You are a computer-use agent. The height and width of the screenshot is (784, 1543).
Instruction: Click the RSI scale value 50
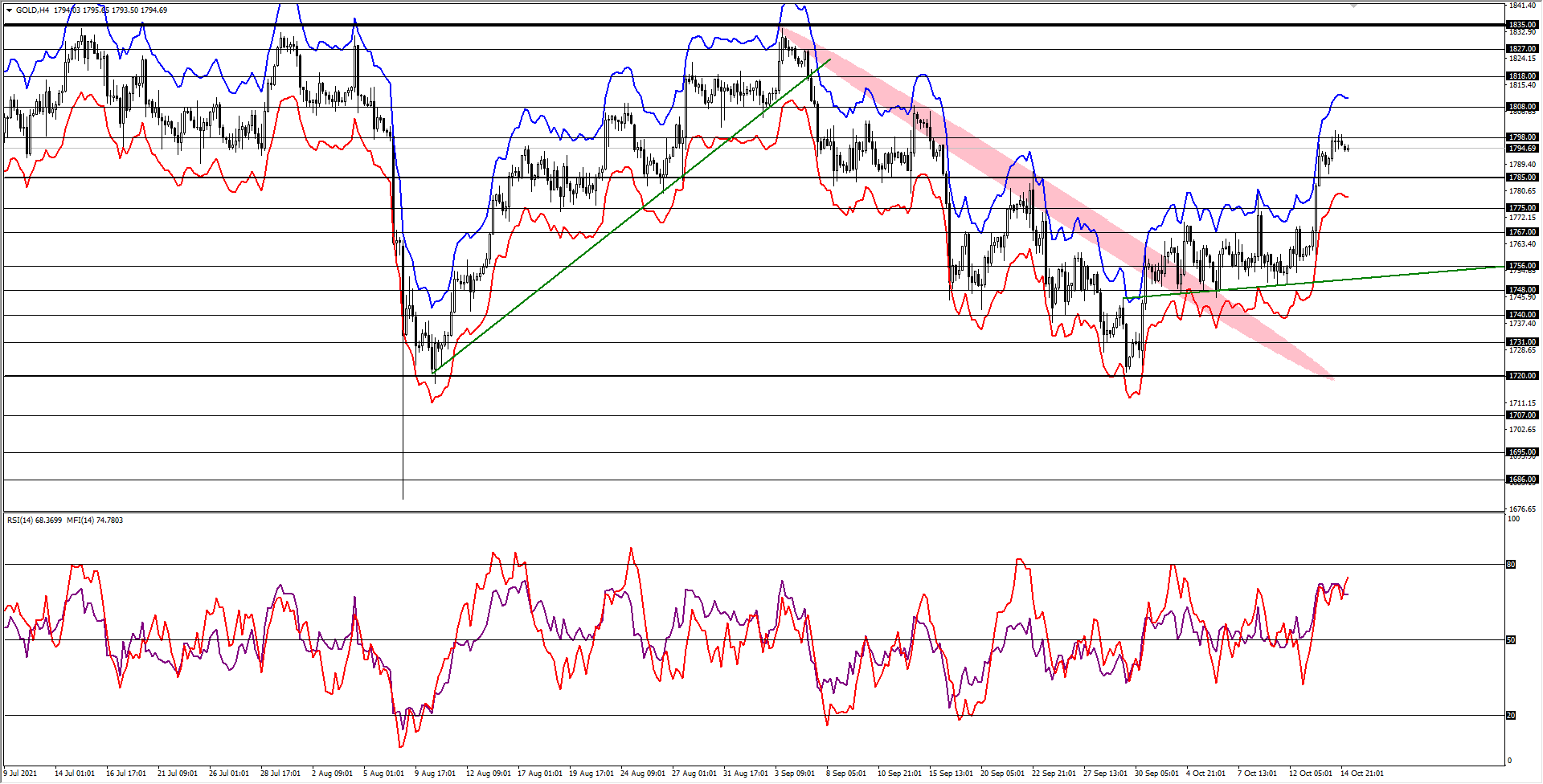click(1511, 640)
